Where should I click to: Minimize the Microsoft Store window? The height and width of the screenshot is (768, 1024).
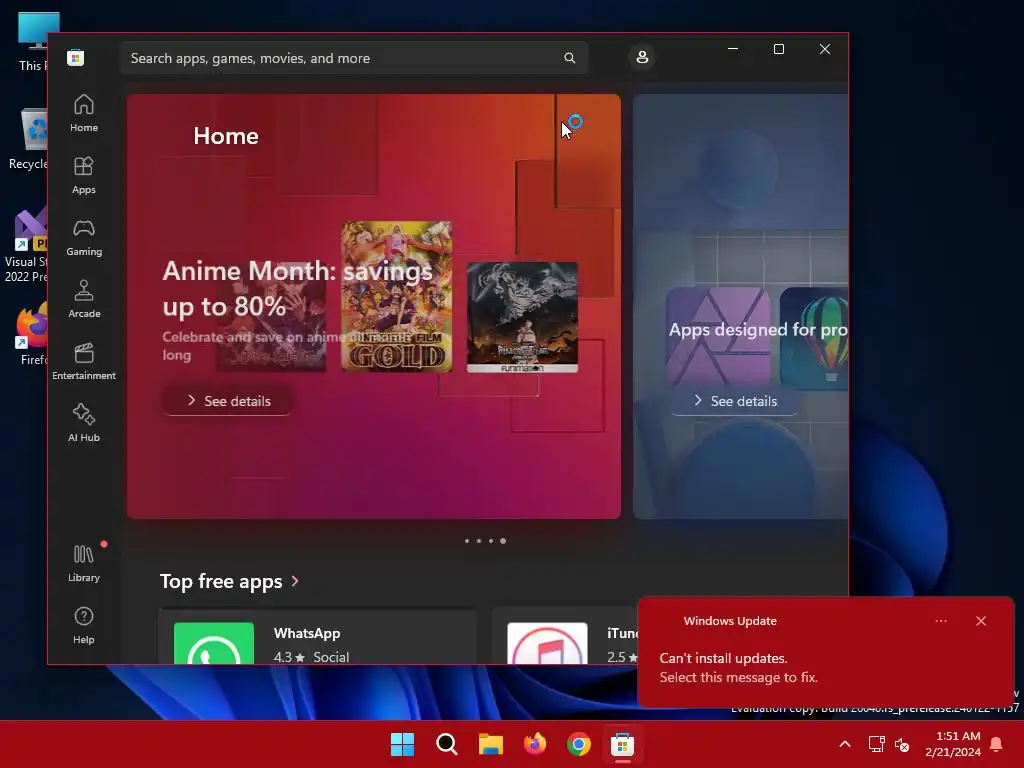tap(733, 49)
